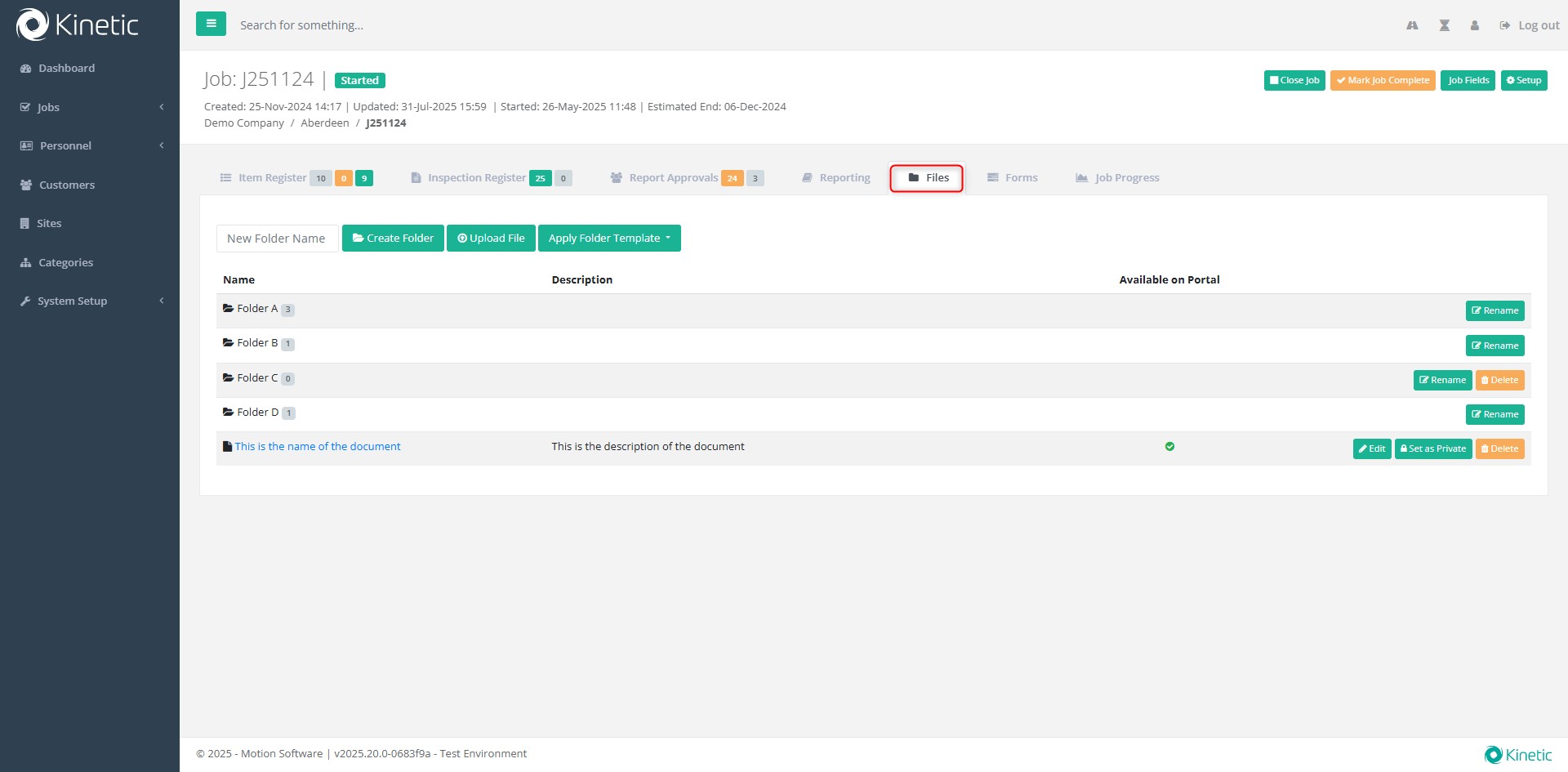Click Aberdeen in the breadcrumb
This screenshot has width=1568, height=772.
(324, 123)
